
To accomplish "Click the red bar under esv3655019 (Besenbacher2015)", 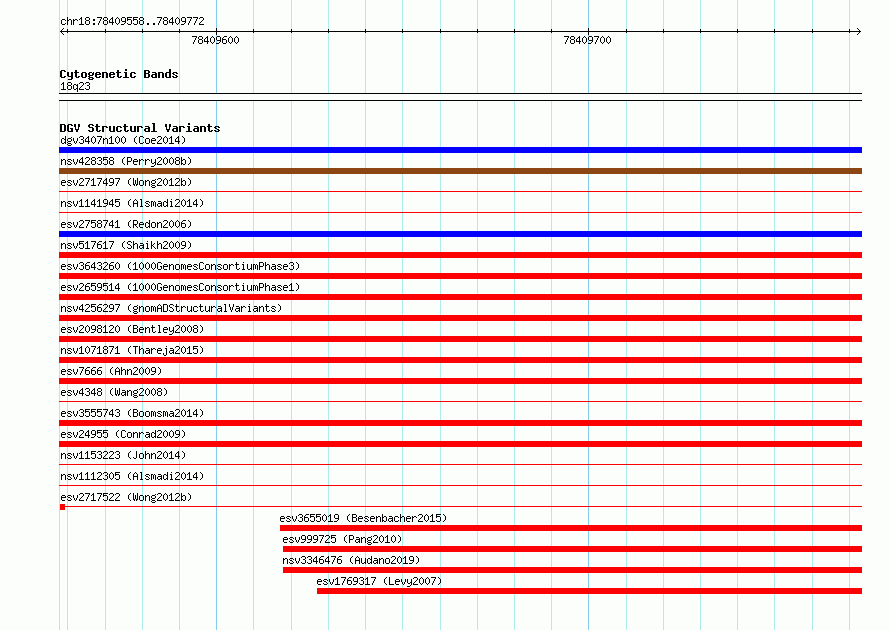I will (571, 528).
